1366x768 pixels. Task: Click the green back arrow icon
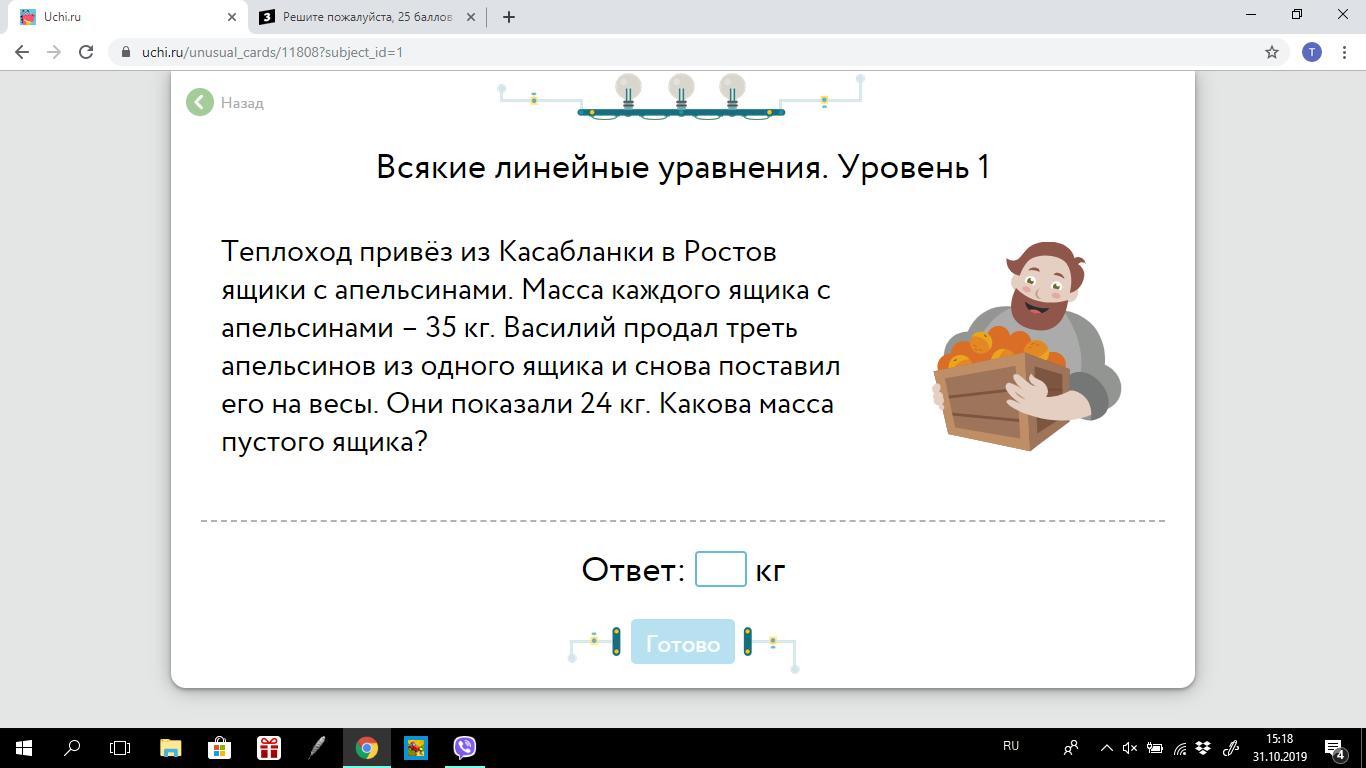point(200,102)
